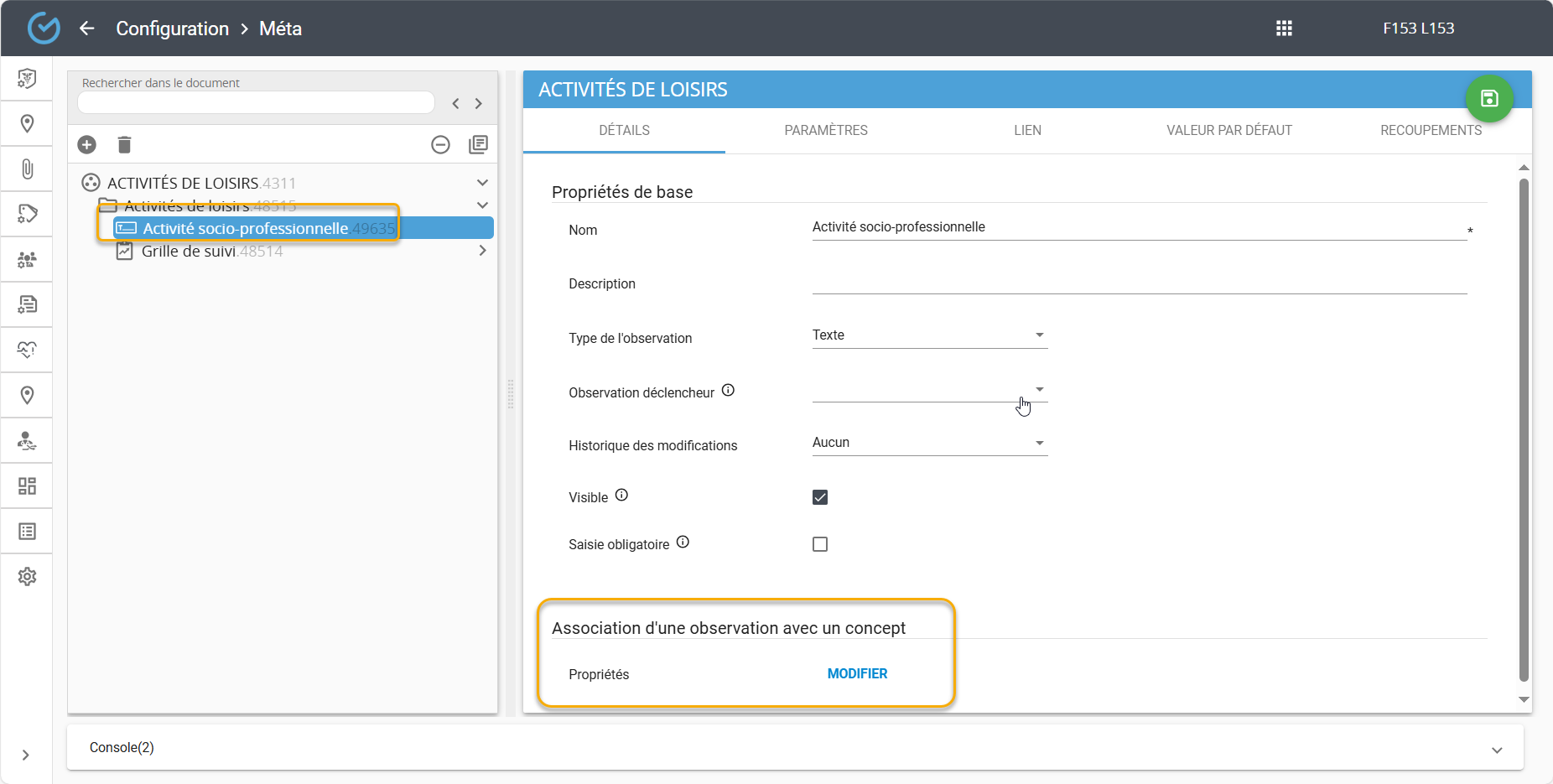The width and height of the screenshot is (1553, 784).
Task: Click the Configuration breadcrumb link
Action: pyautogui.click(x=172, y=29)
